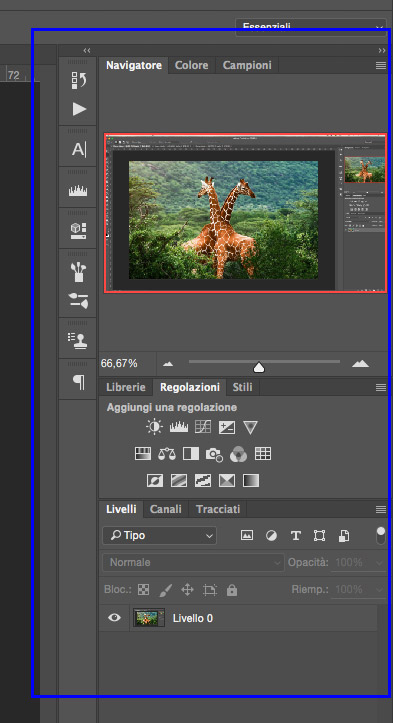The width and height of the screenshot is (393, 723).
Task: Open the Normale blend mode dropdown
Action: [x=193, y=563]
